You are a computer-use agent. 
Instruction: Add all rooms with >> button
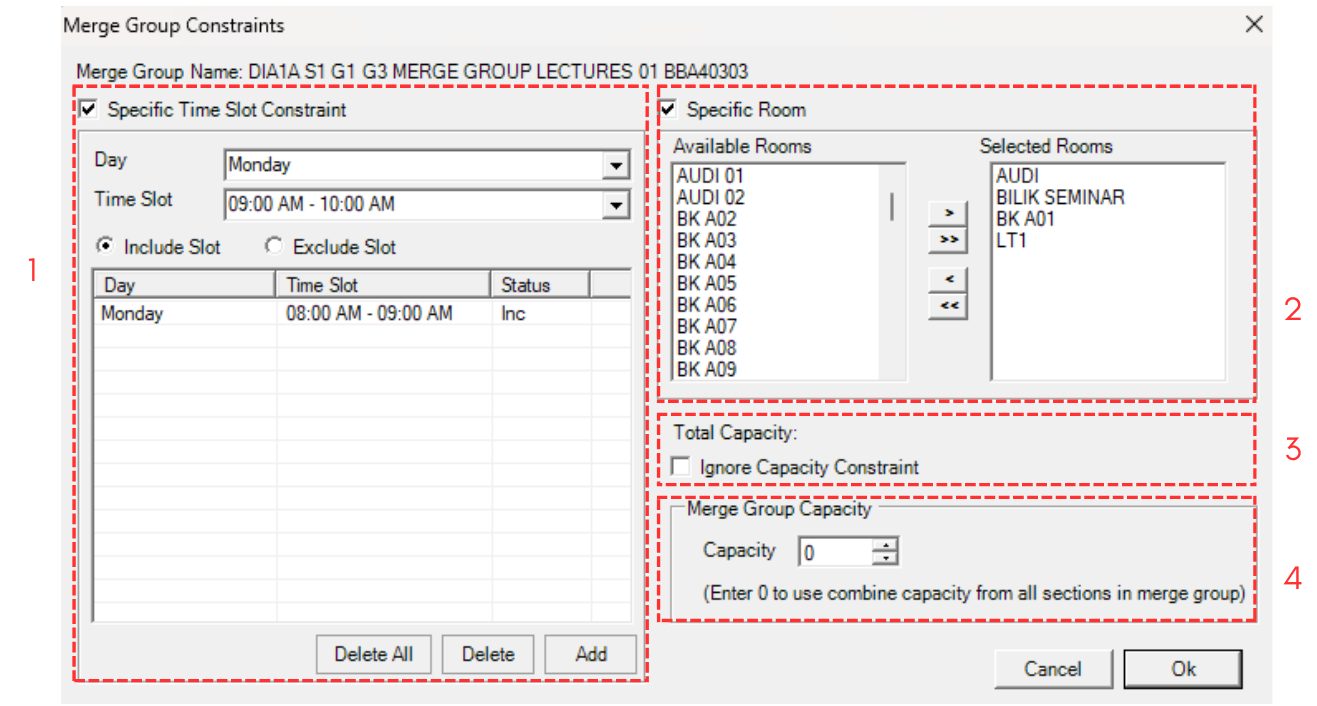[x=948, y=240]
